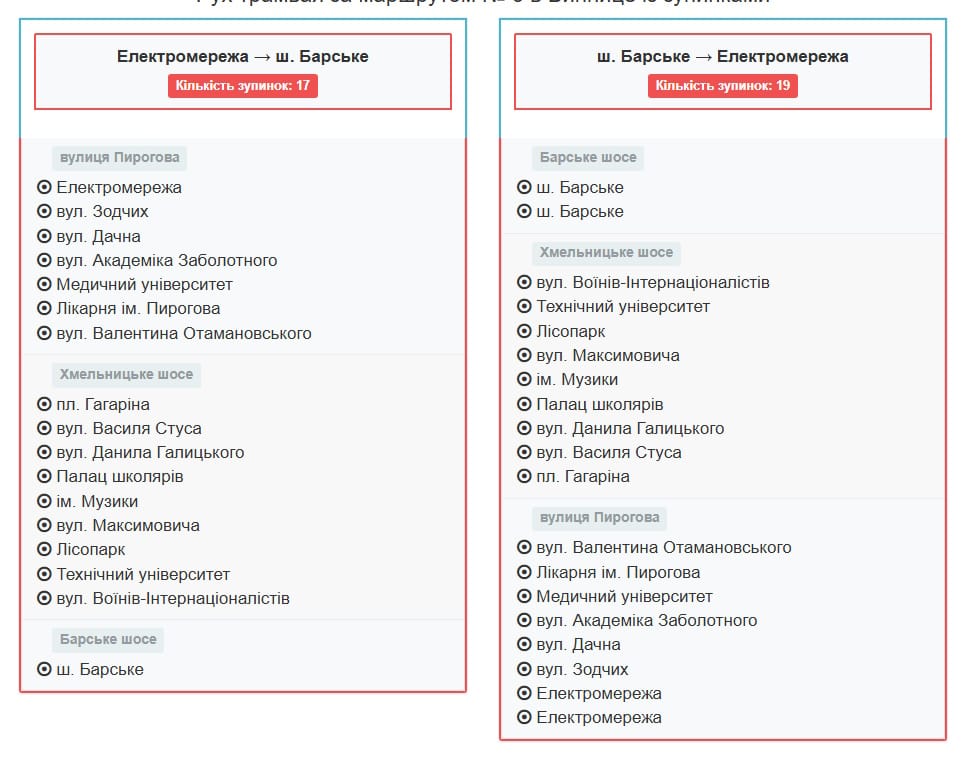Image resolution: width=968 pixels, height=761 pixels.
Task: Click the stop icon beside Технічний університет in the 19-stop list
Action: [524, 307]
